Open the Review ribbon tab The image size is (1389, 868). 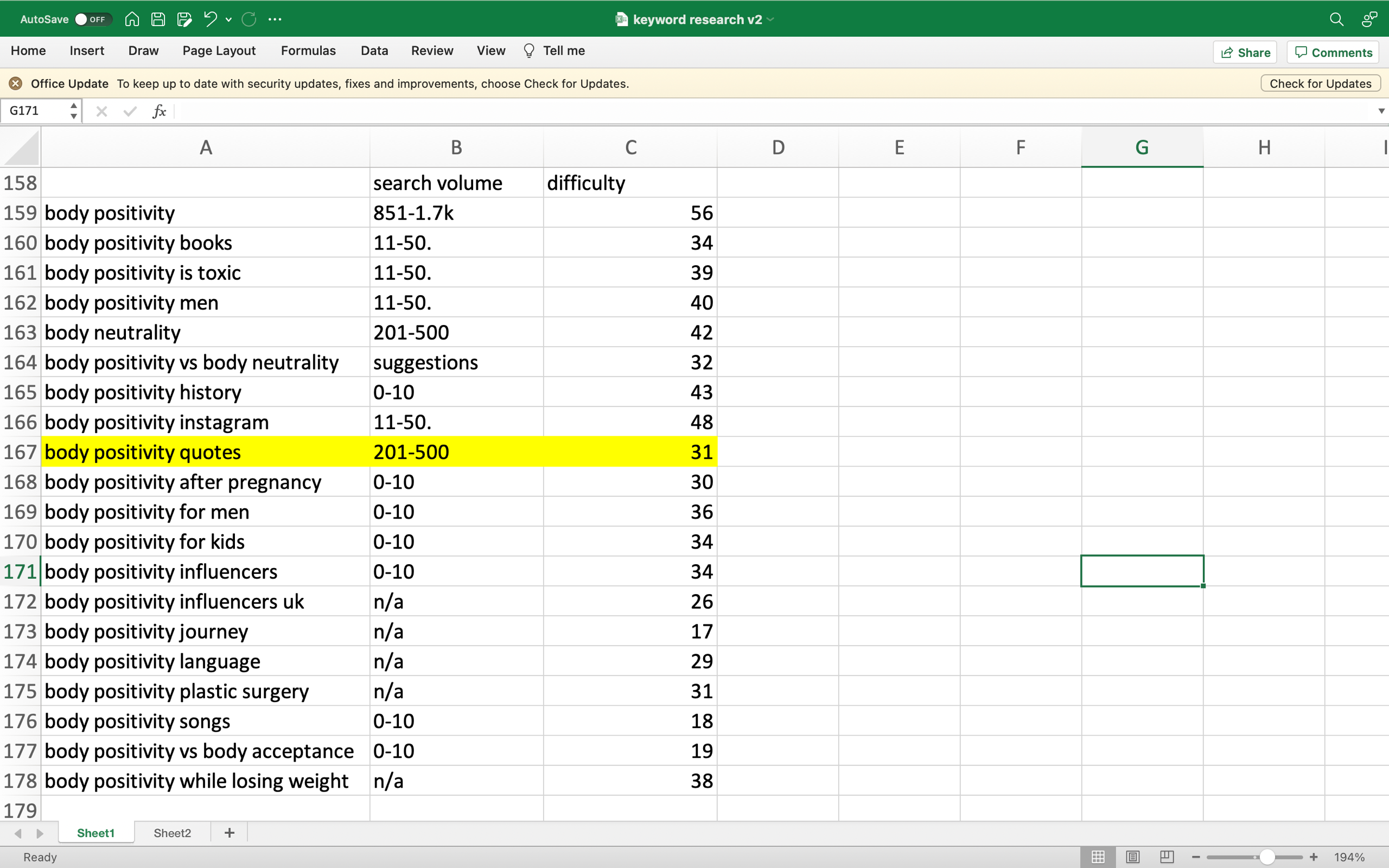point(432,50)
